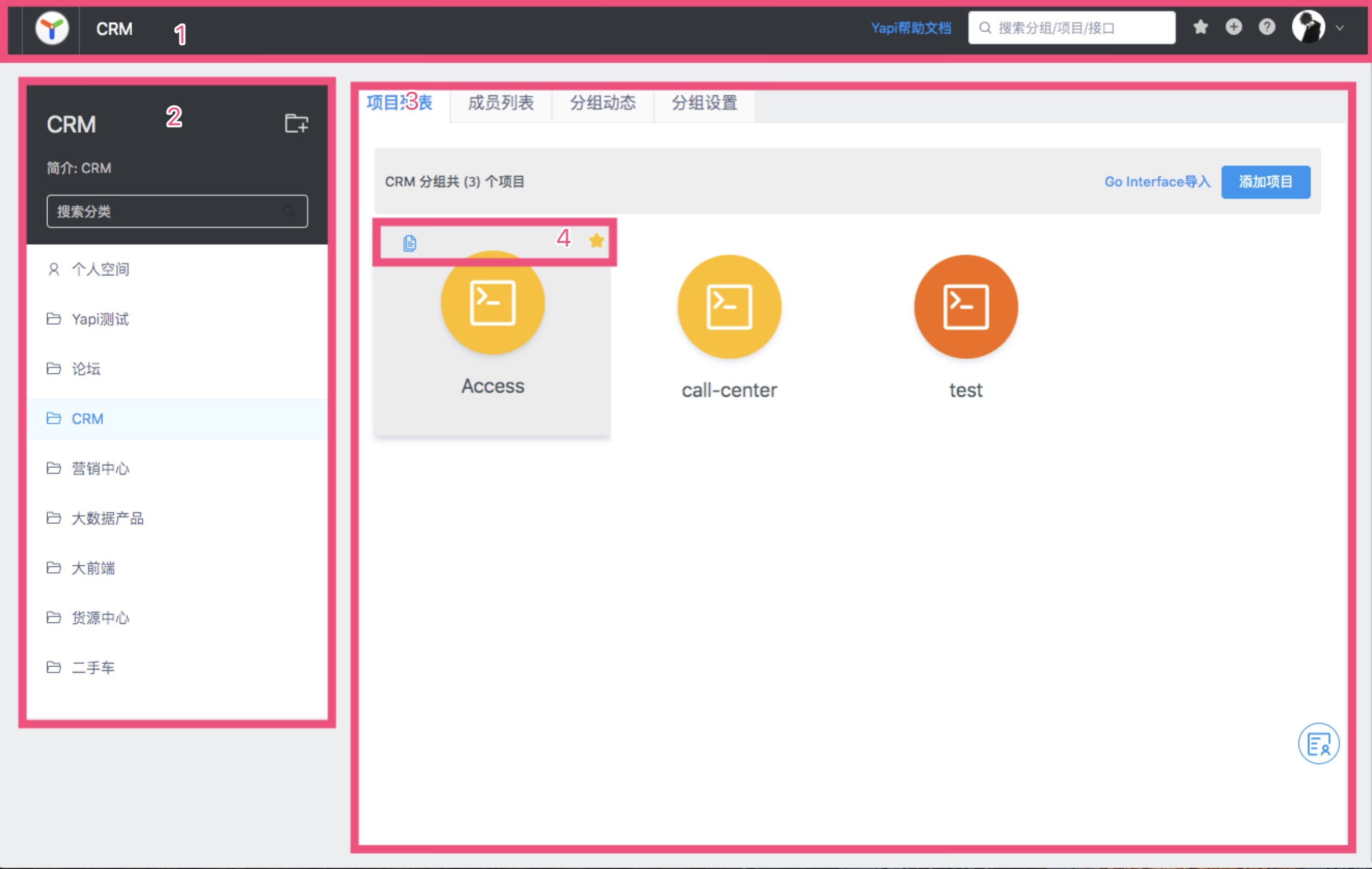Click the call-center project name
This screenshot has width=1372, height=869.
pyautogui.click(x=729, y=390)
